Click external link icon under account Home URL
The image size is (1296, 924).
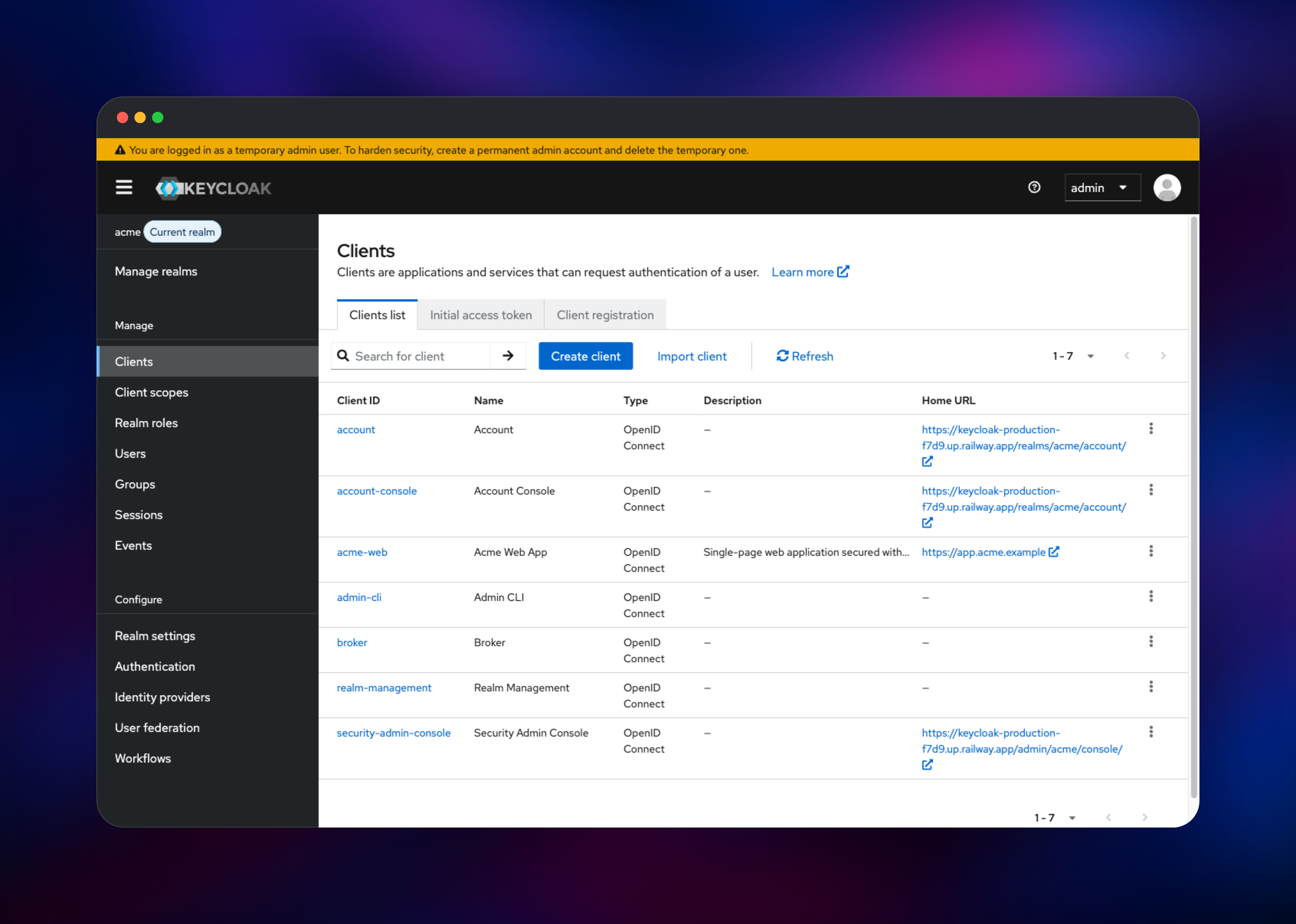(927, 461)
